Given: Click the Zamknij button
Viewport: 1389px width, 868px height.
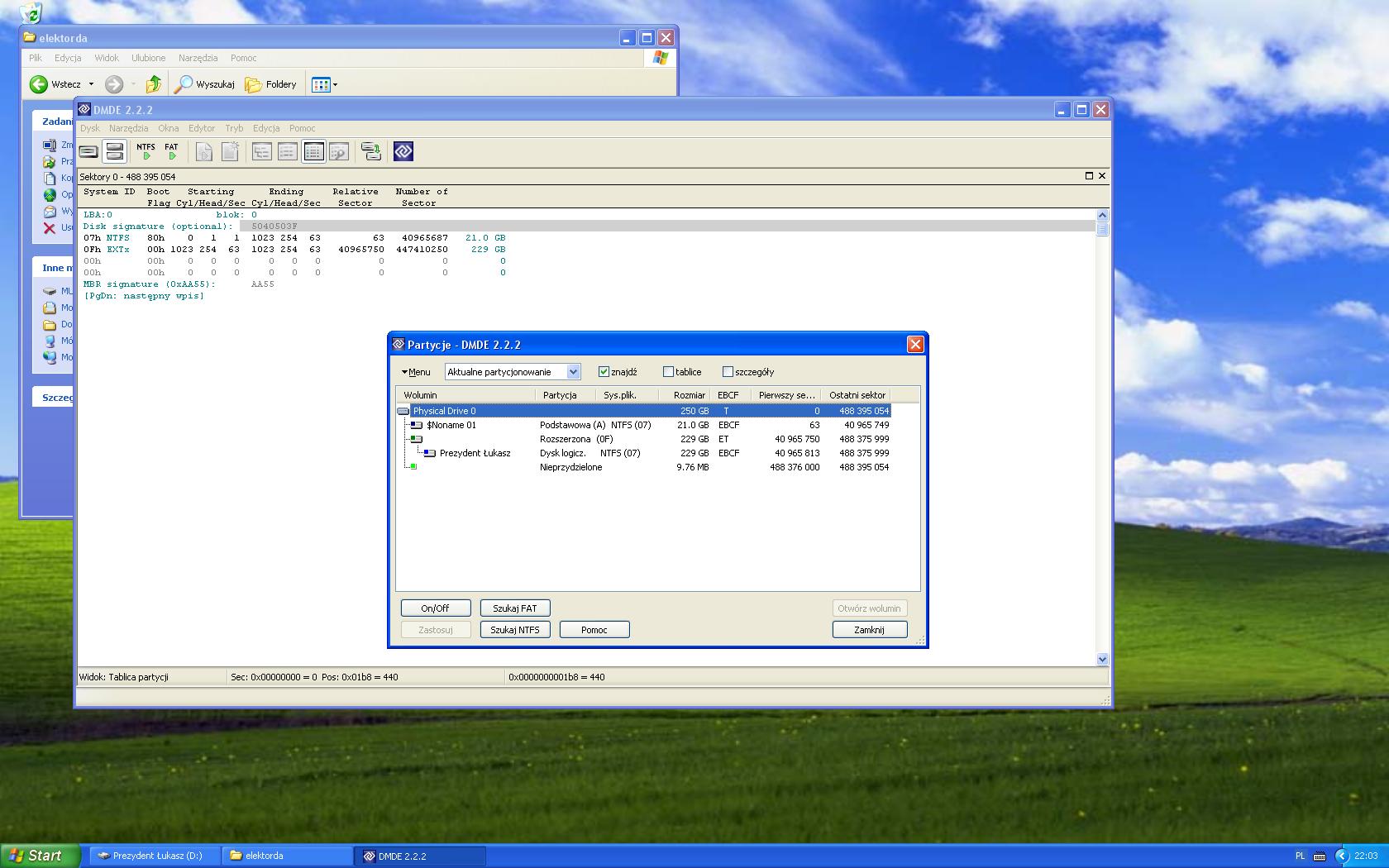Looking at the screenshot, I should pyautogui.click(x=870, y=630).
